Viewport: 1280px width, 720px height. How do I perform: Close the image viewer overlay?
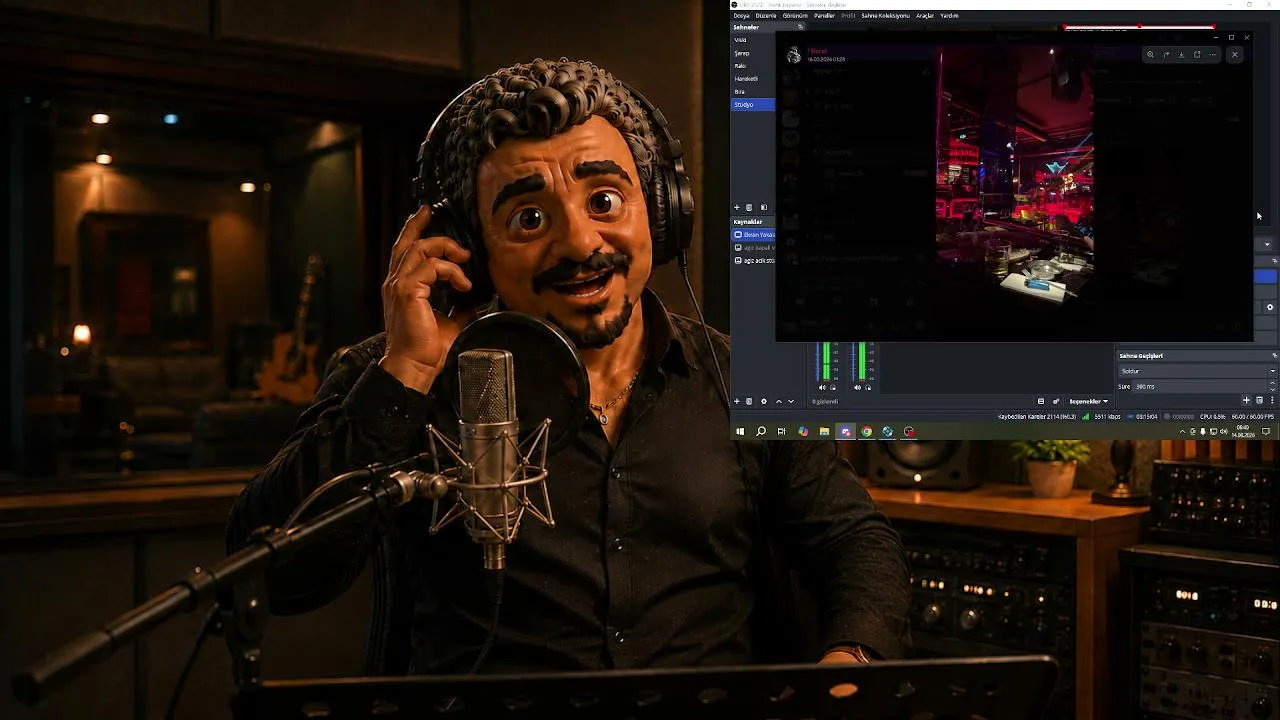coord(1235,55)
